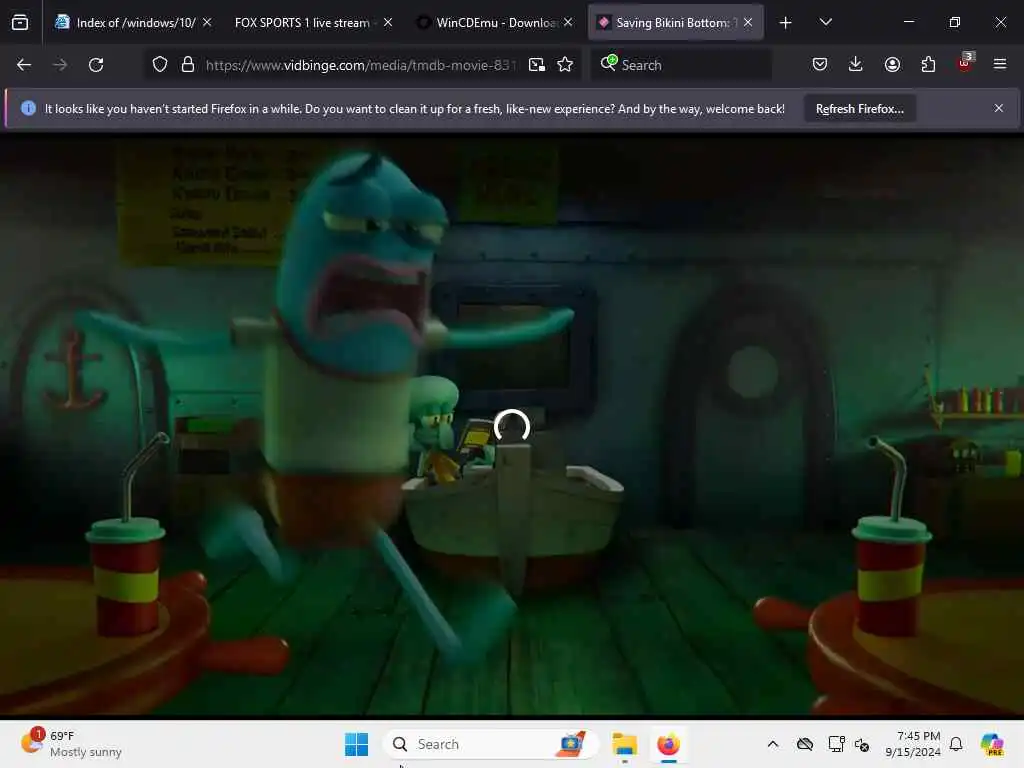Go back to previous page

24,65
